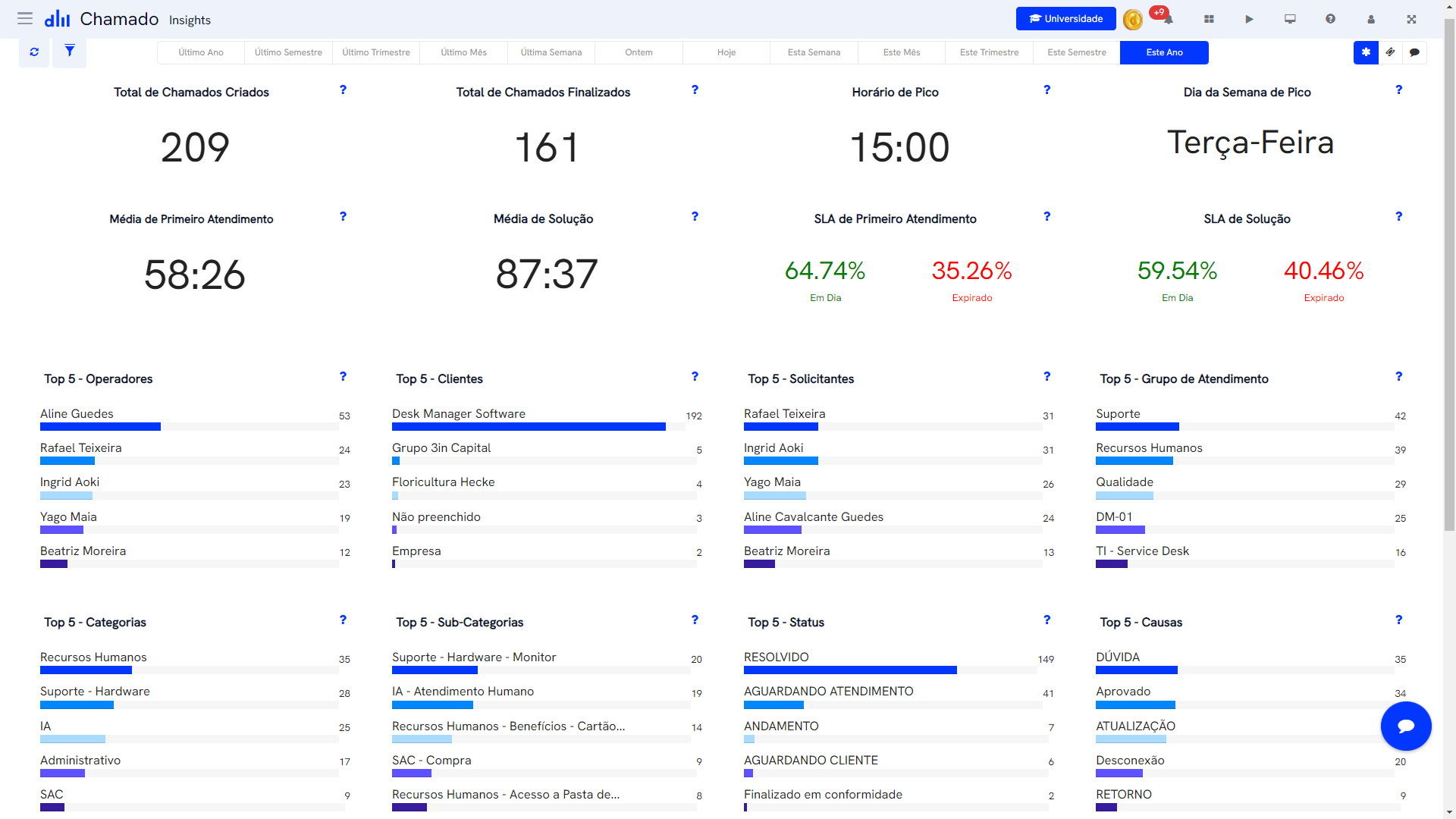Screen dimensions: 1456x819
Task: Select the Último Trimestre period tab
Action: 376,52
